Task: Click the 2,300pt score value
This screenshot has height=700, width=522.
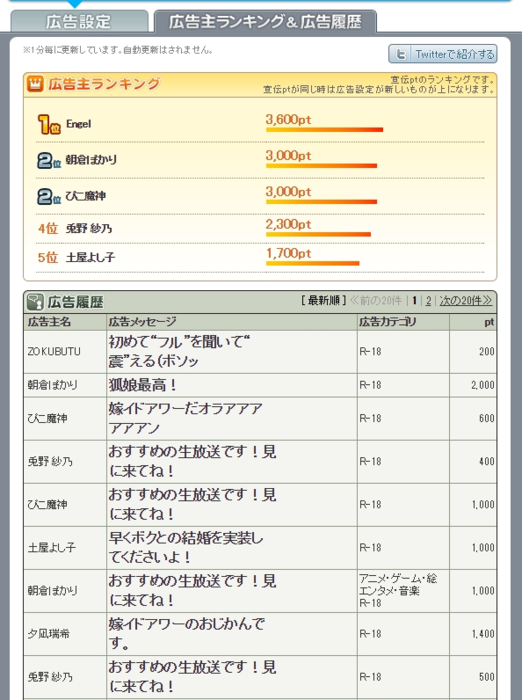Action: [x=288, y=224]
